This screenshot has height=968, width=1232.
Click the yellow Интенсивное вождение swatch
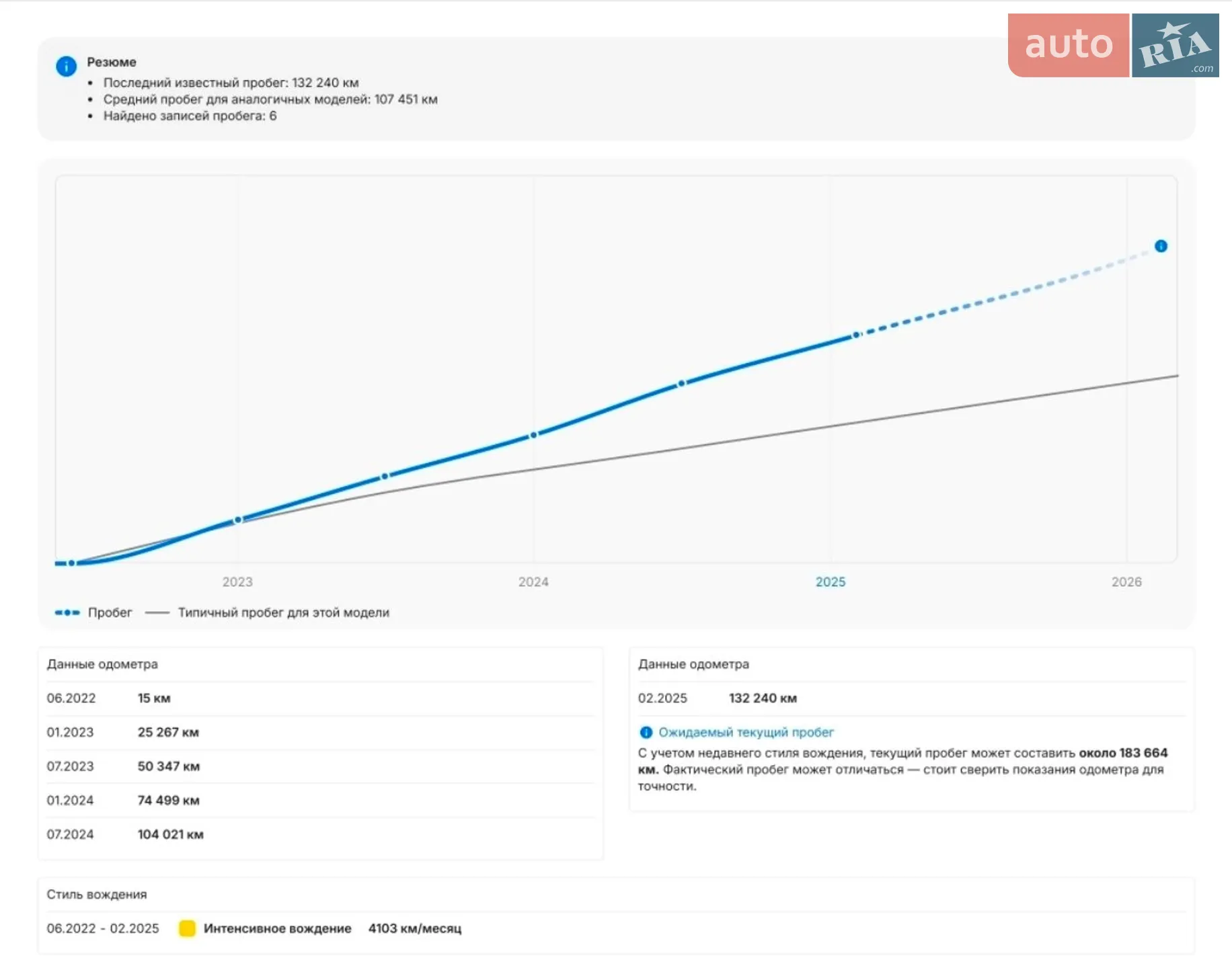[187, 928]
